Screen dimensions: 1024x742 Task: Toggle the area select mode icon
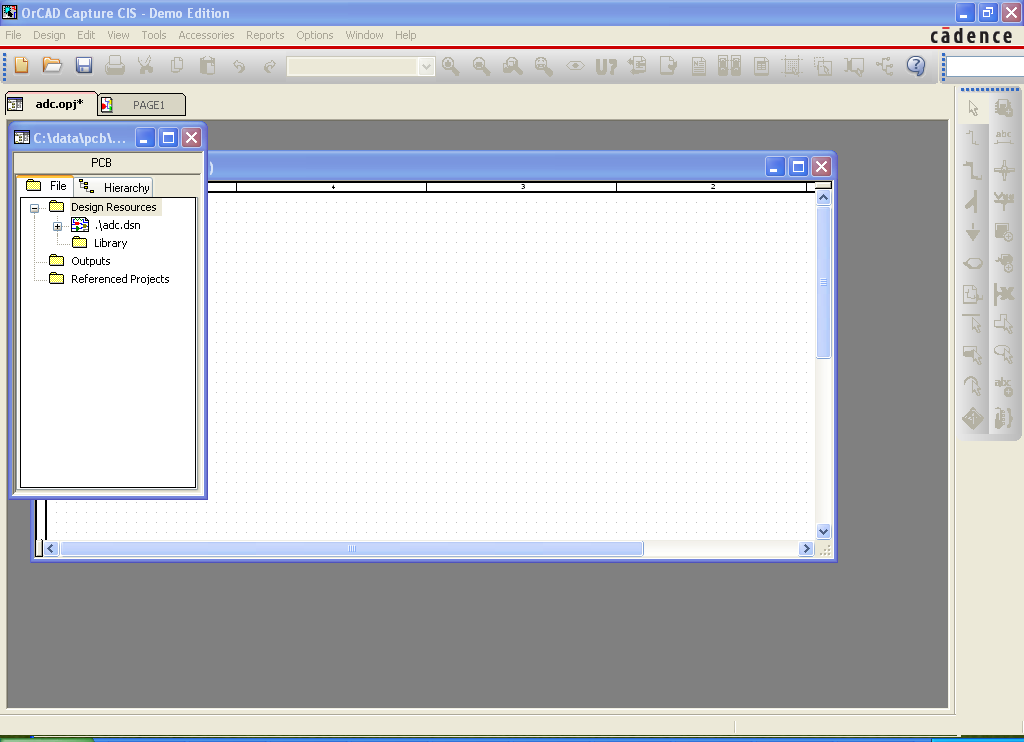[x=823, y=66]
